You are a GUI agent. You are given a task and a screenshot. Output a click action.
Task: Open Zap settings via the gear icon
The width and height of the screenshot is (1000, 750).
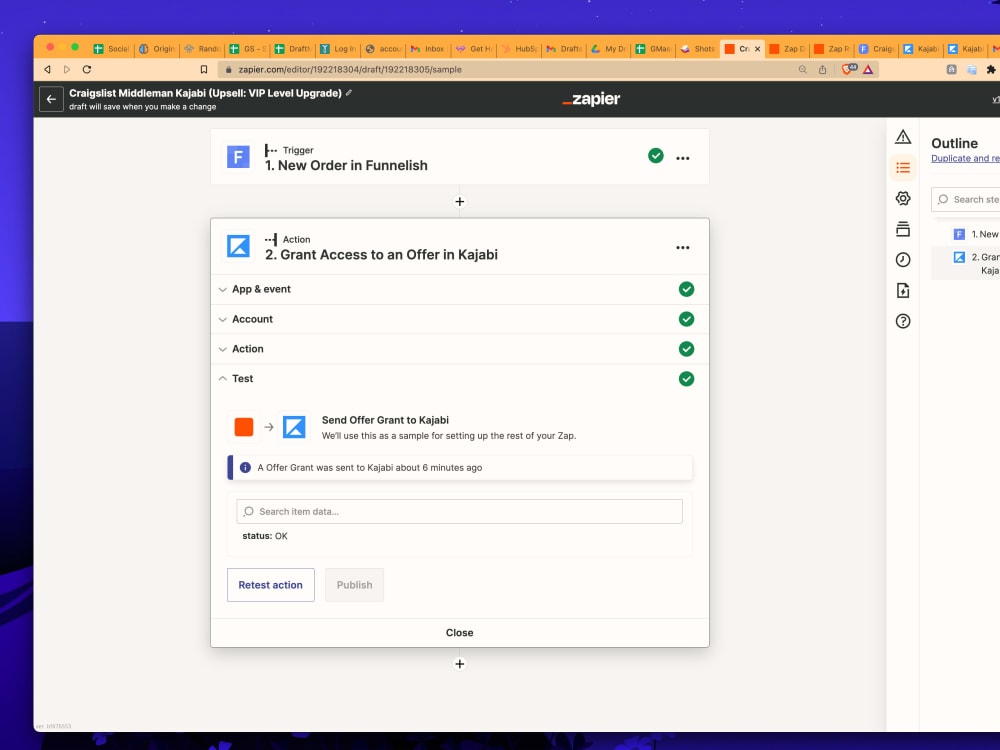tap(903, 199)
